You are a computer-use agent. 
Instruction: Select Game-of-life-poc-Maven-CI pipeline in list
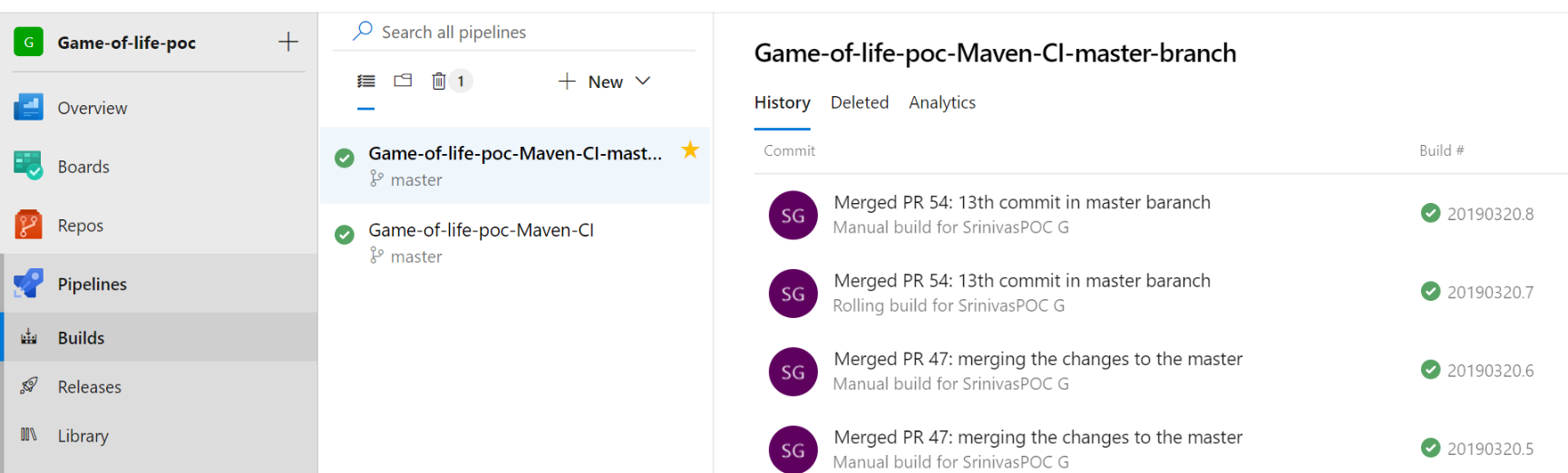514,243
